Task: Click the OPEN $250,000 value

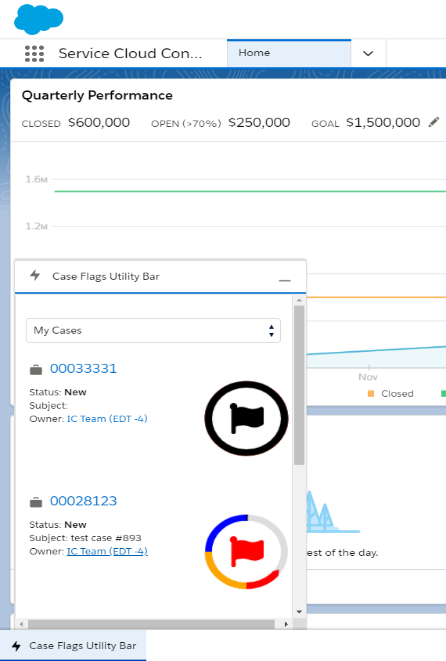Action: pyautogui.click(x=259, y=123)
